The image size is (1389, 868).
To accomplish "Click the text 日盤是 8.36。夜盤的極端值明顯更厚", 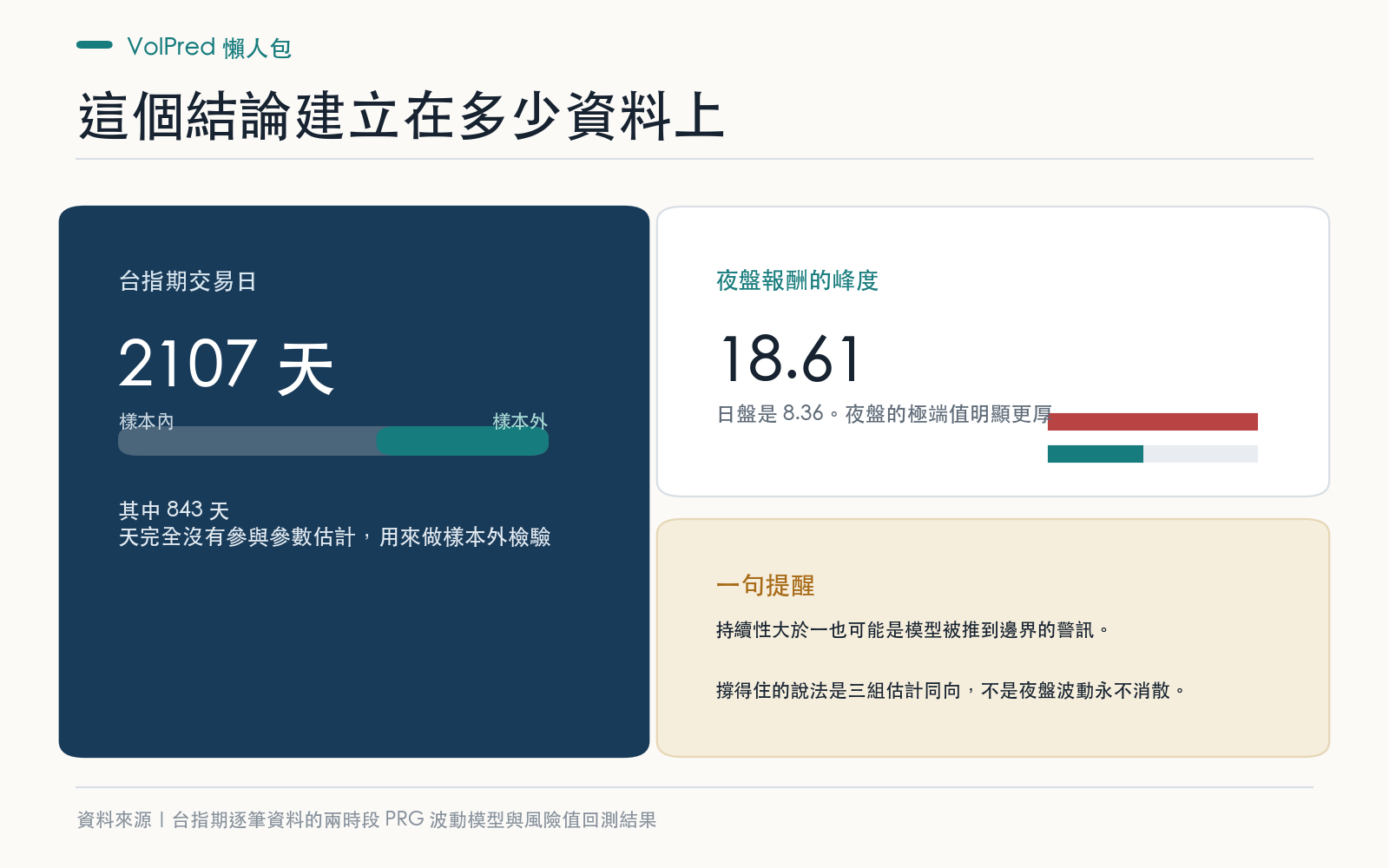I will (x=884, y=414).
